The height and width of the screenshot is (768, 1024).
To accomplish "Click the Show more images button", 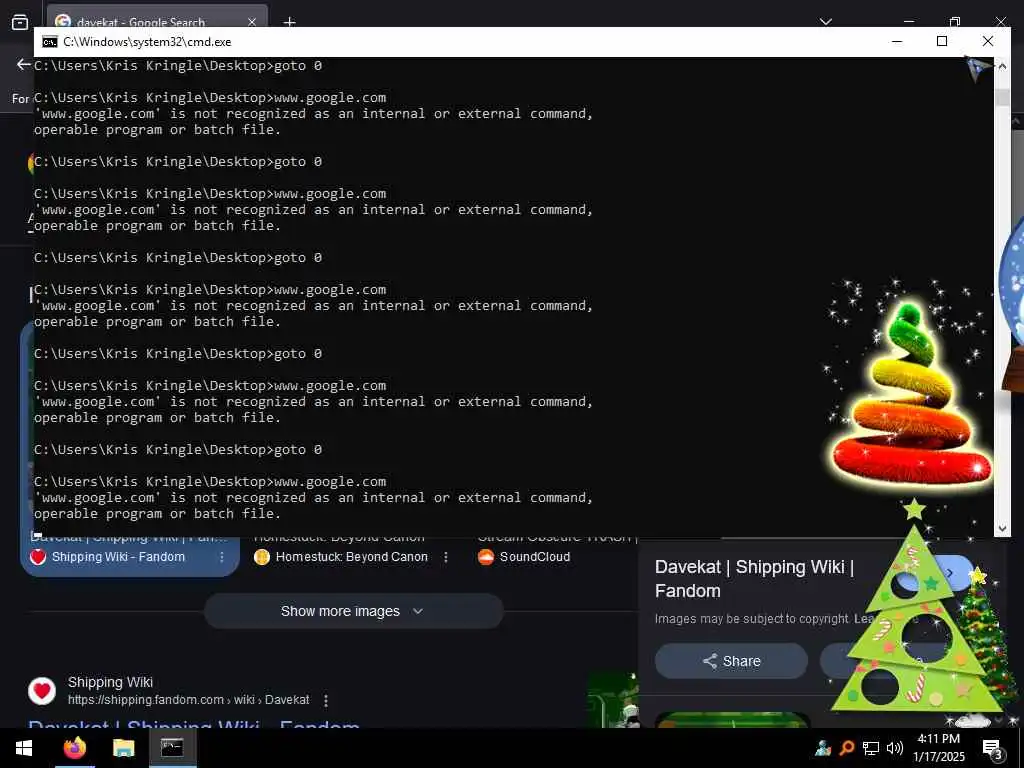I will pos(353,611).
